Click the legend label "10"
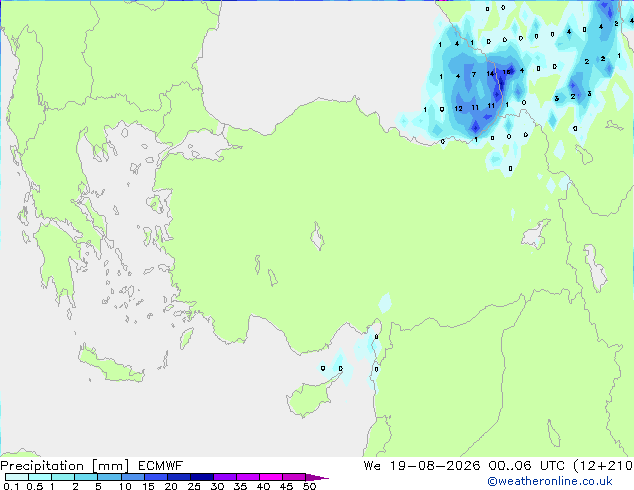 point(125,486)
